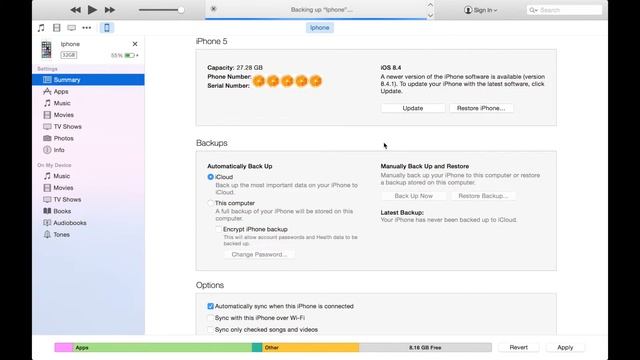This screenshot has width=640, height=360.
Task: Click the Iphone tab at top center
Action: [x=320, y=27]
